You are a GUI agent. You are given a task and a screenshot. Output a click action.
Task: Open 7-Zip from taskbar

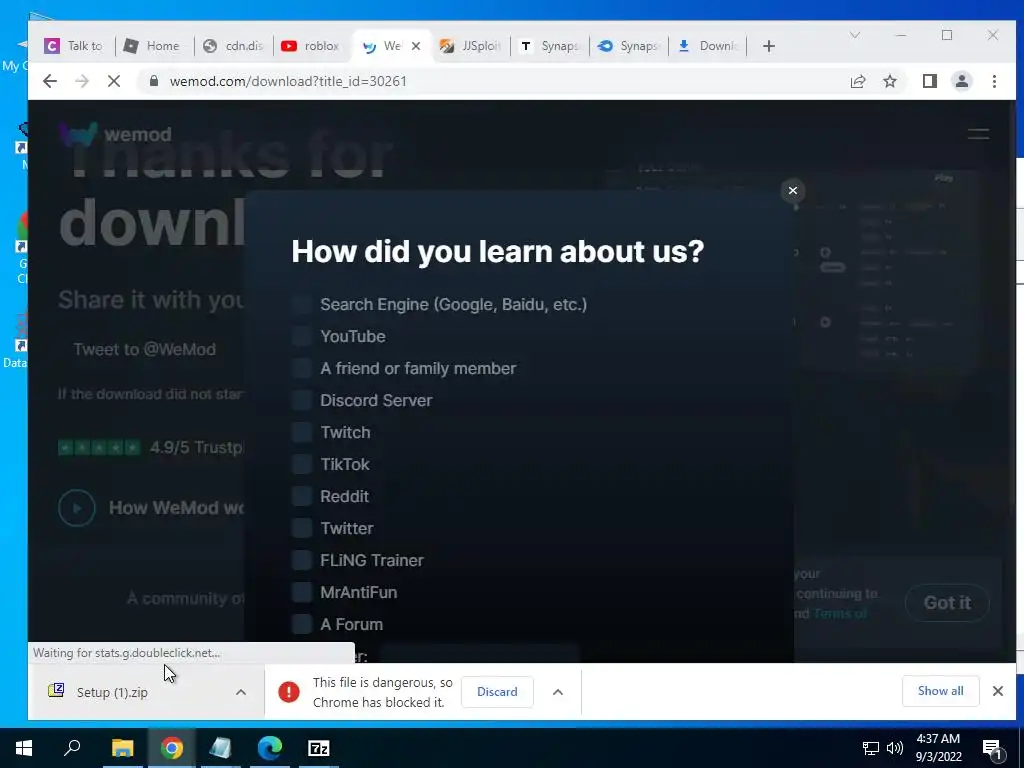coord(319,748)
